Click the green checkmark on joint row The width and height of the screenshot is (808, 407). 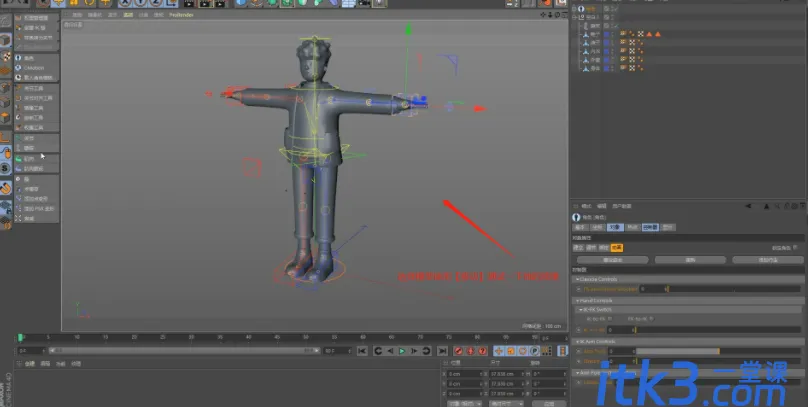point(615,25)
